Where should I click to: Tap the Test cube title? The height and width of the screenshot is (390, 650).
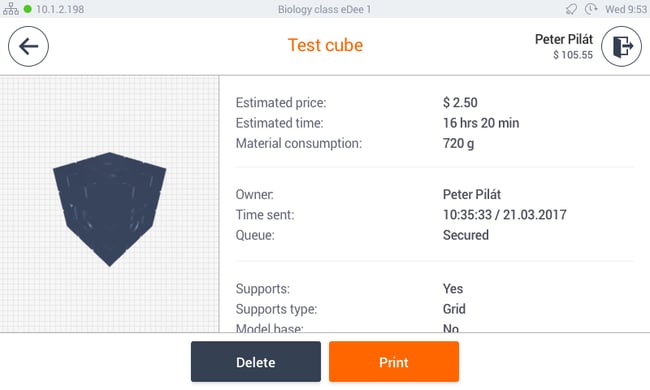[x=325, y=45]
